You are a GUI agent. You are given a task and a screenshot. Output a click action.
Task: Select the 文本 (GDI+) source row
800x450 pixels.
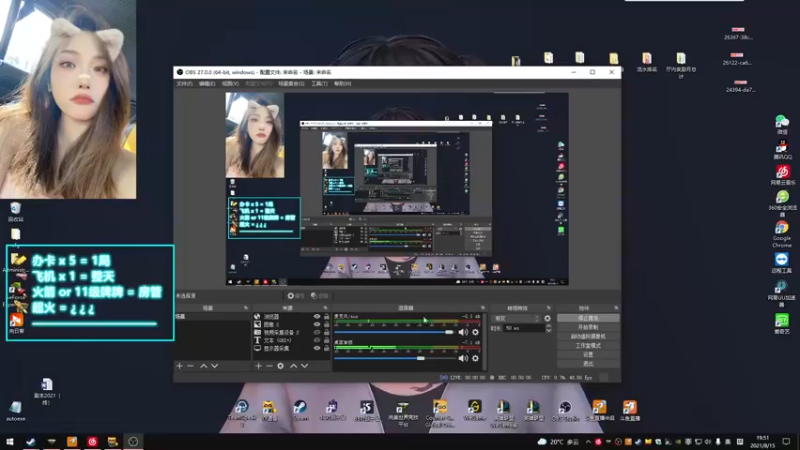(291, 340)
